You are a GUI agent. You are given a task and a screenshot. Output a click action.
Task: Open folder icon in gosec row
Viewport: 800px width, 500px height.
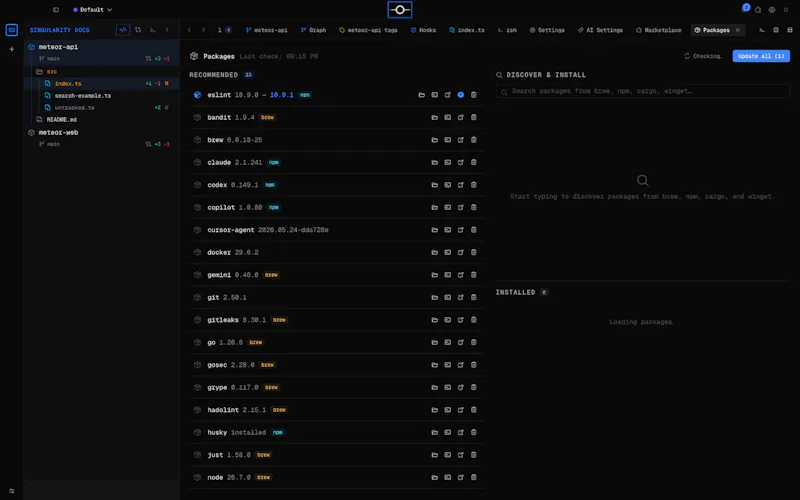435,365
